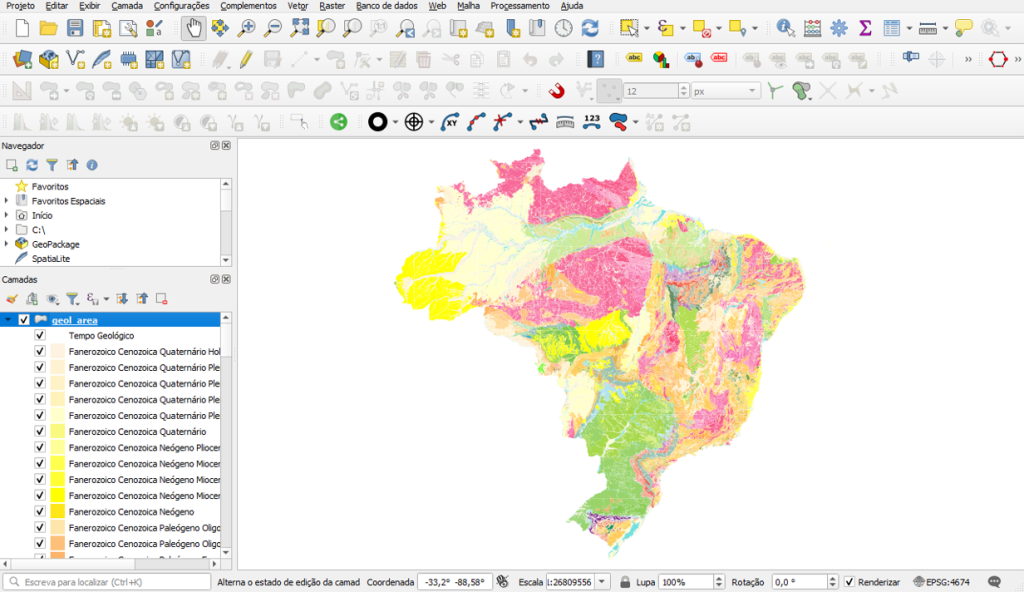The width and height of the screenshot is (1024, 592).
Task: Click the Toggle Editing pencil icon
Action: [x=246, y=60]
